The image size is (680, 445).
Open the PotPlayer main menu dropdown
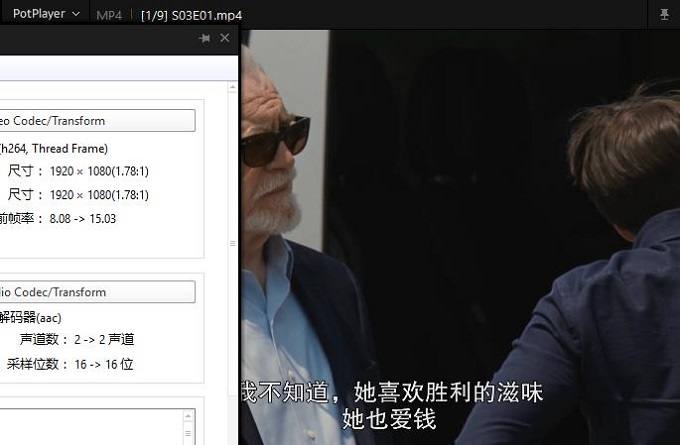click(x=46, y=14)
